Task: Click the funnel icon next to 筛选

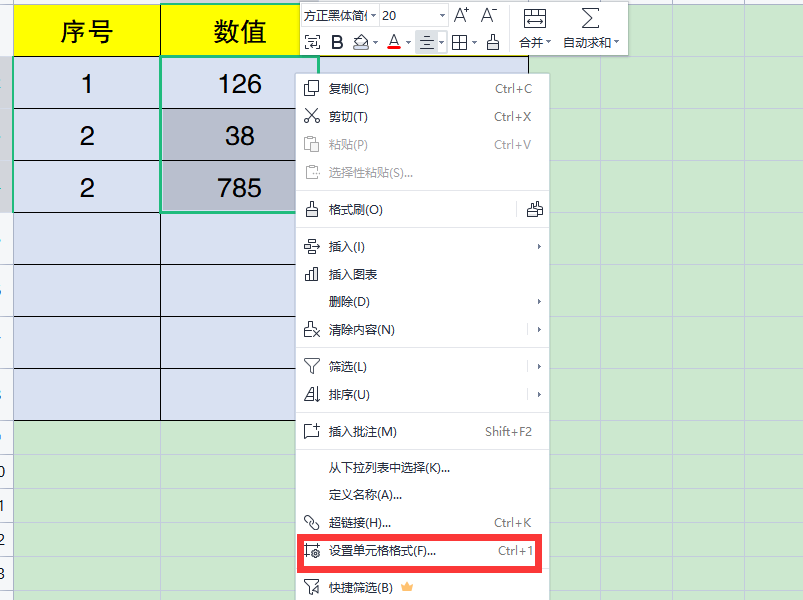Action: pyautogui.click(x=311, y=366)
